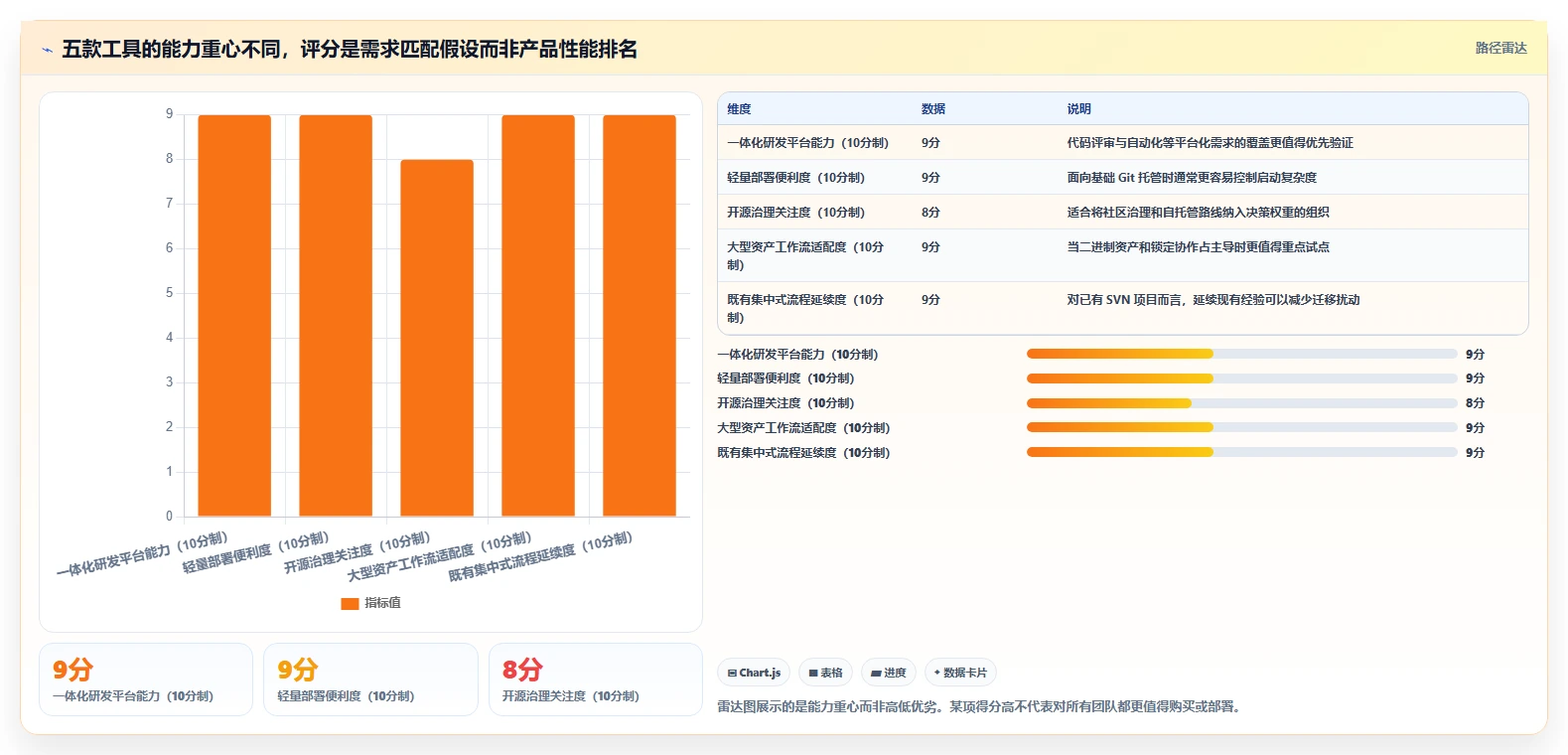Select table row 开源治理关注度（10分制）
Screen dimensions: 1568x755
[1122, 213]
